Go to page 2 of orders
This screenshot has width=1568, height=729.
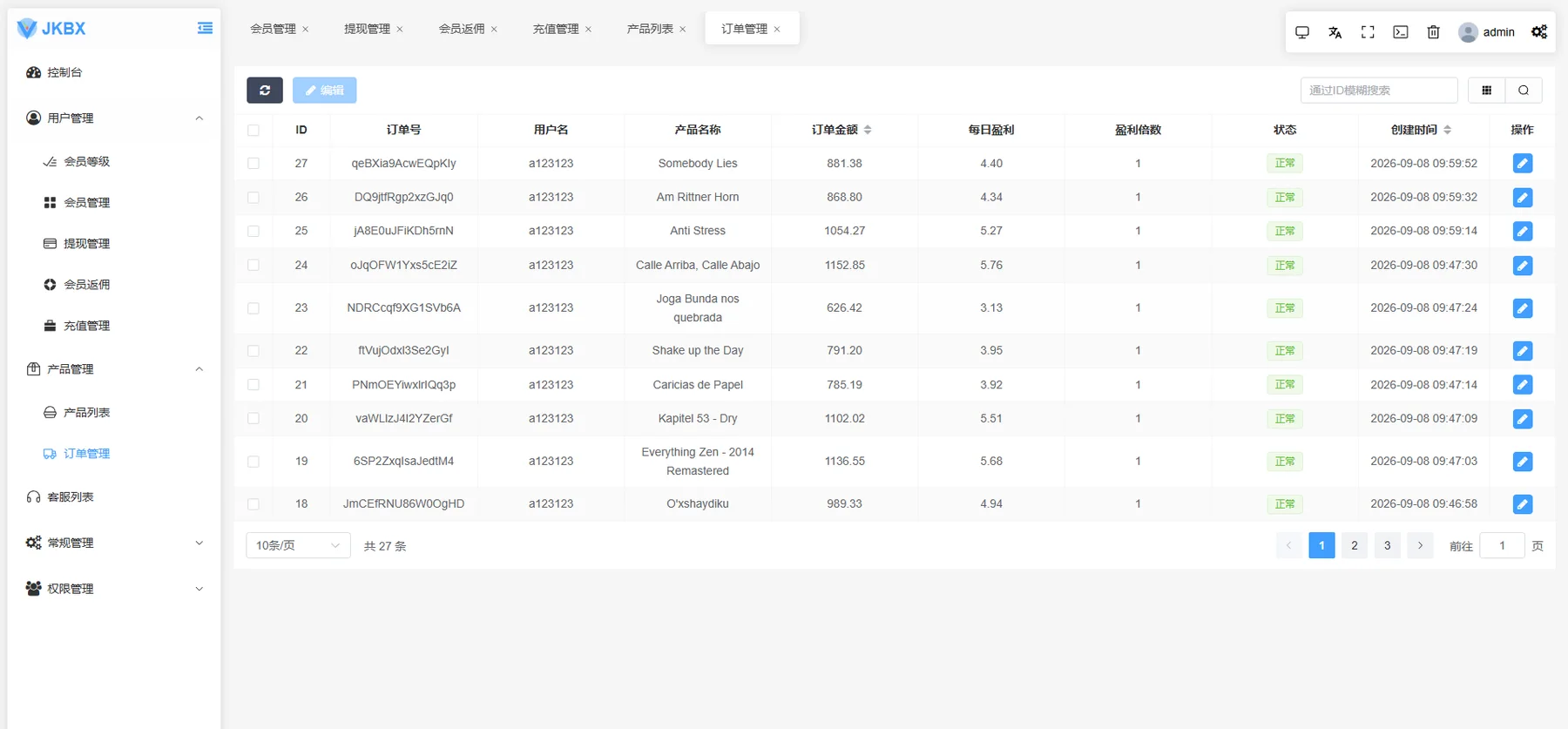(x=1354, y=545)
